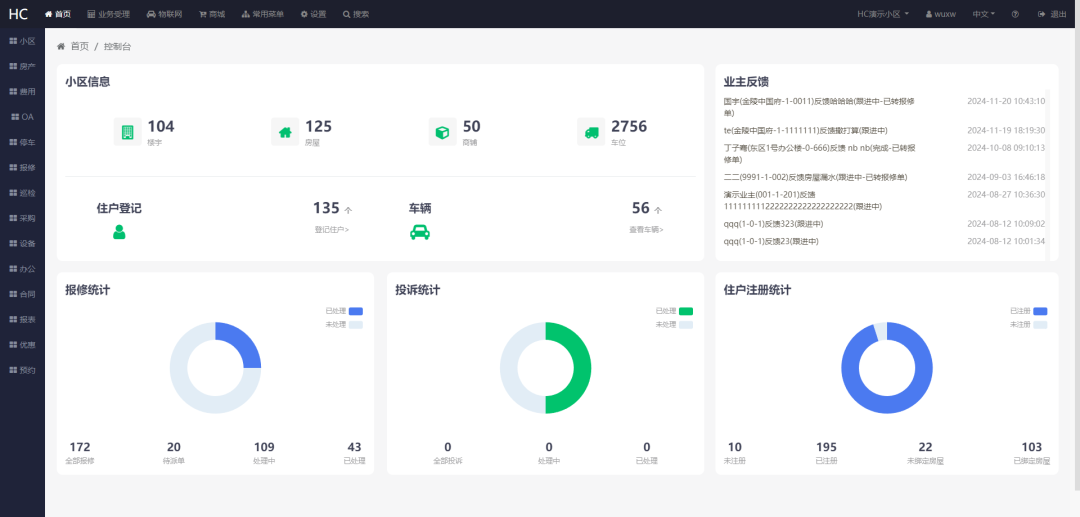Viewport: 1080px width, 517px height.
Task: Click the 业主反馈 list scrollbar
Action: click(1048, 170)
